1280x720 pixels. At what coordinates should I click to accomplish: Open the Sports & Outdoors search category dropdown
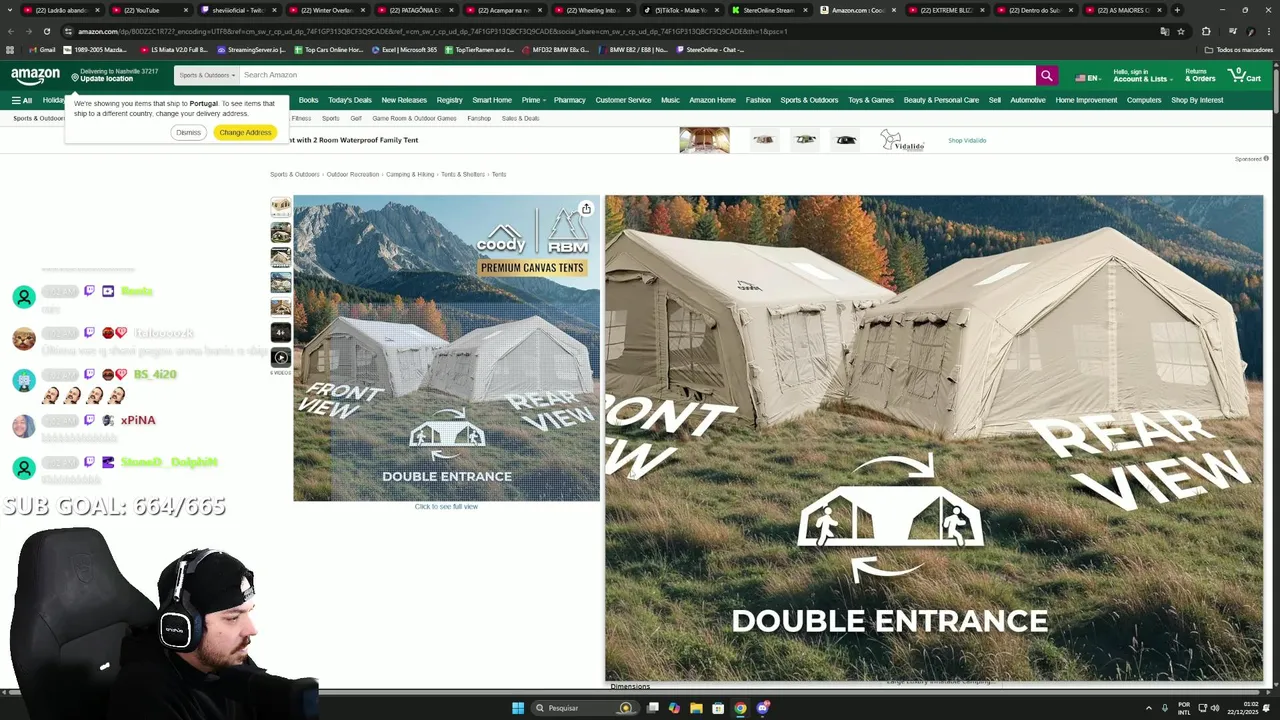pos(207,75)
